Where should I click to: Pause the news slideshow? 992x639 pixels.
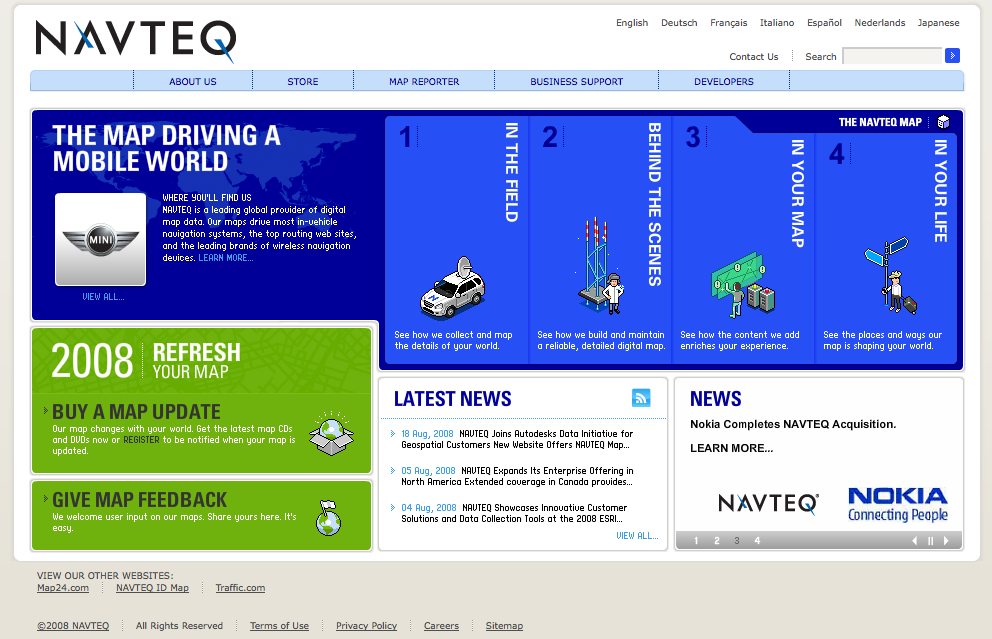pos(931,540)
